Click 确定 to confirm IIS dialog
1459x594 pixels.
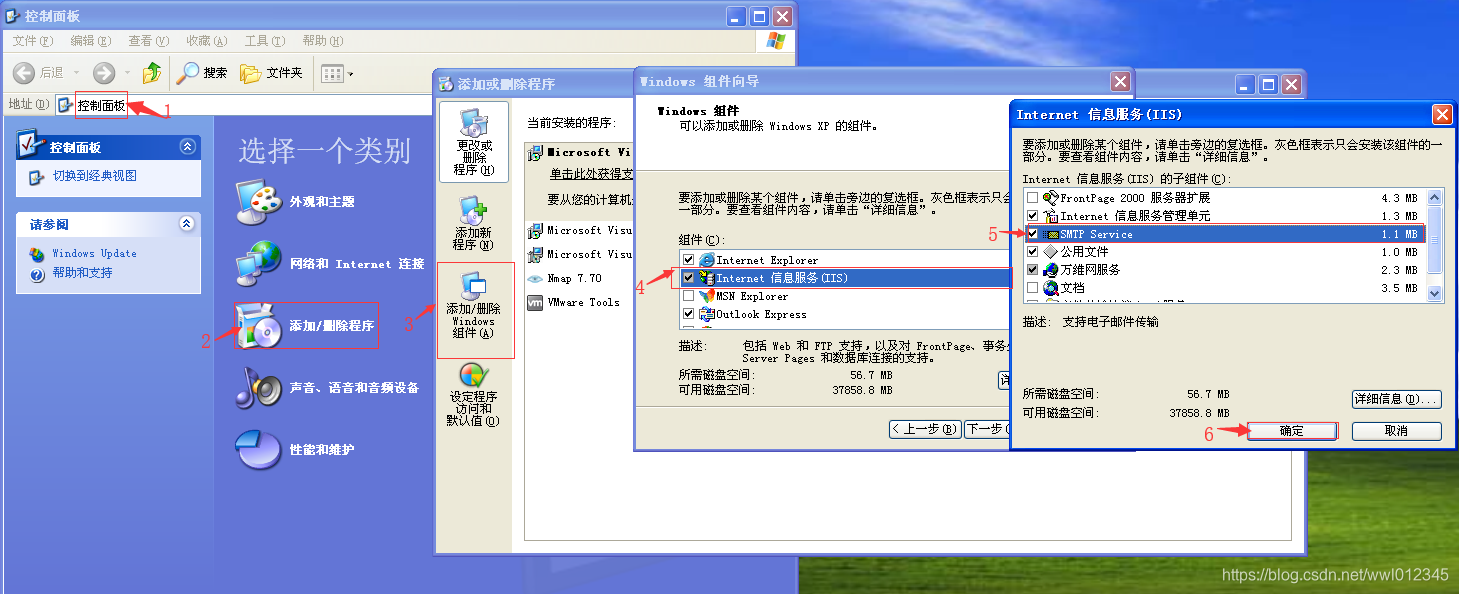[1292, 431]
